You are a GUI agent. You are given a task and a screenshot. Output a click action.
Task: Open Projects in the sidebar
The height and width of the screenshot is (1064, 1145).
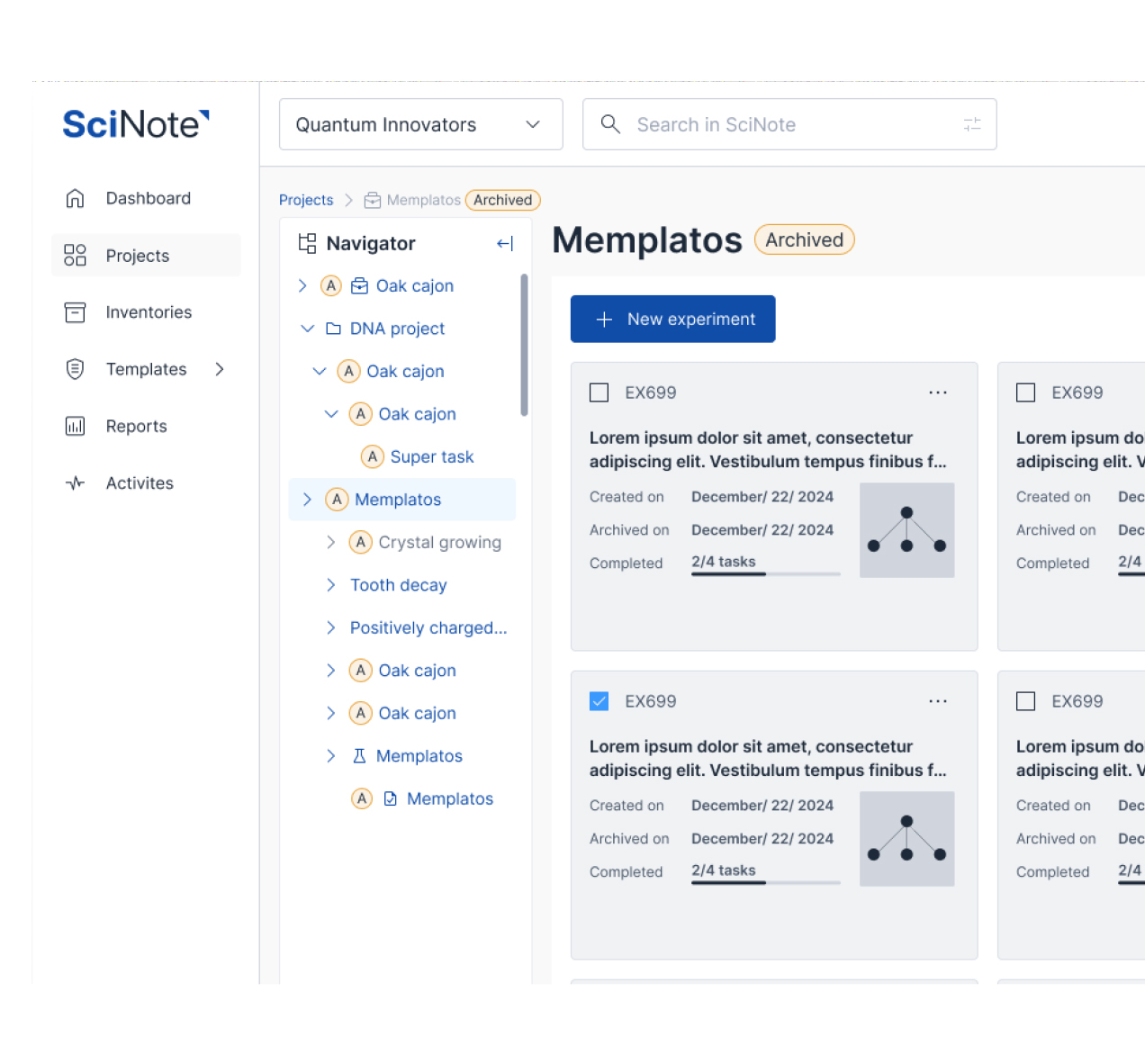coord(138,256)
